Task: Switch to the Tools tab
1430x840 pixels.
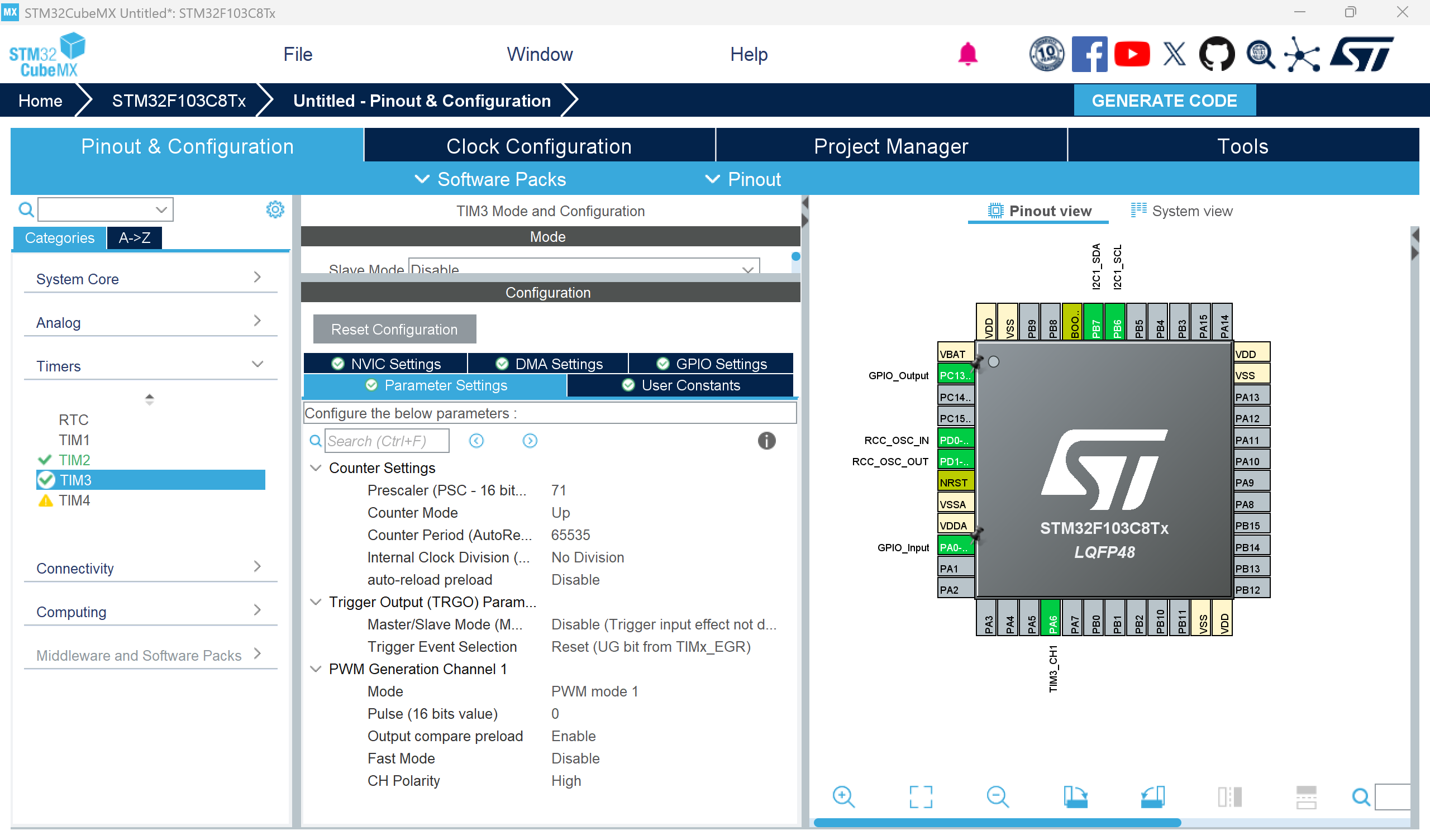Action: click(1243, 146)
